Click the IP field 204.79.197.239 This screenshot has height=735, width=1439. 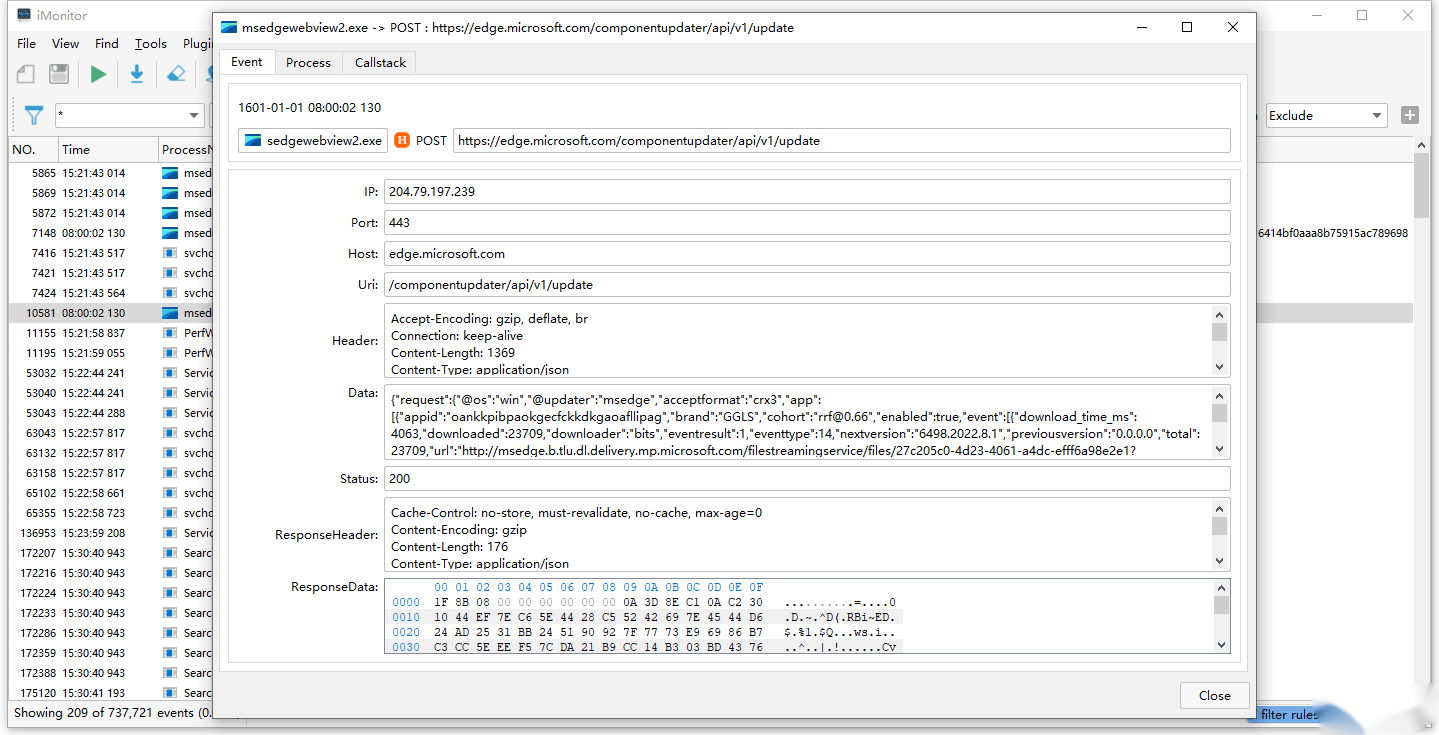pyautogui.click(x=808, y=192)
